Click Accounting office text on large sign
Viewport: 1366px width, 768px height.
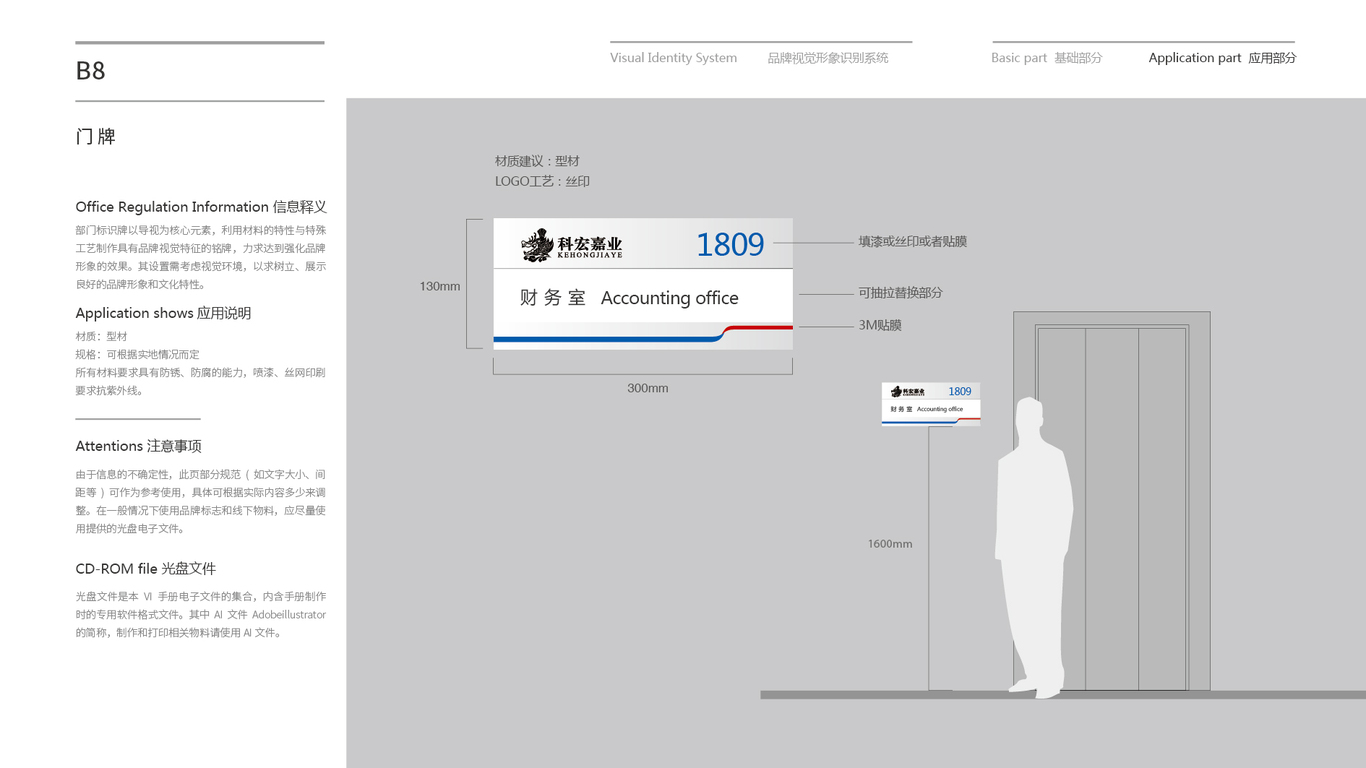click(x=669, y=298)
